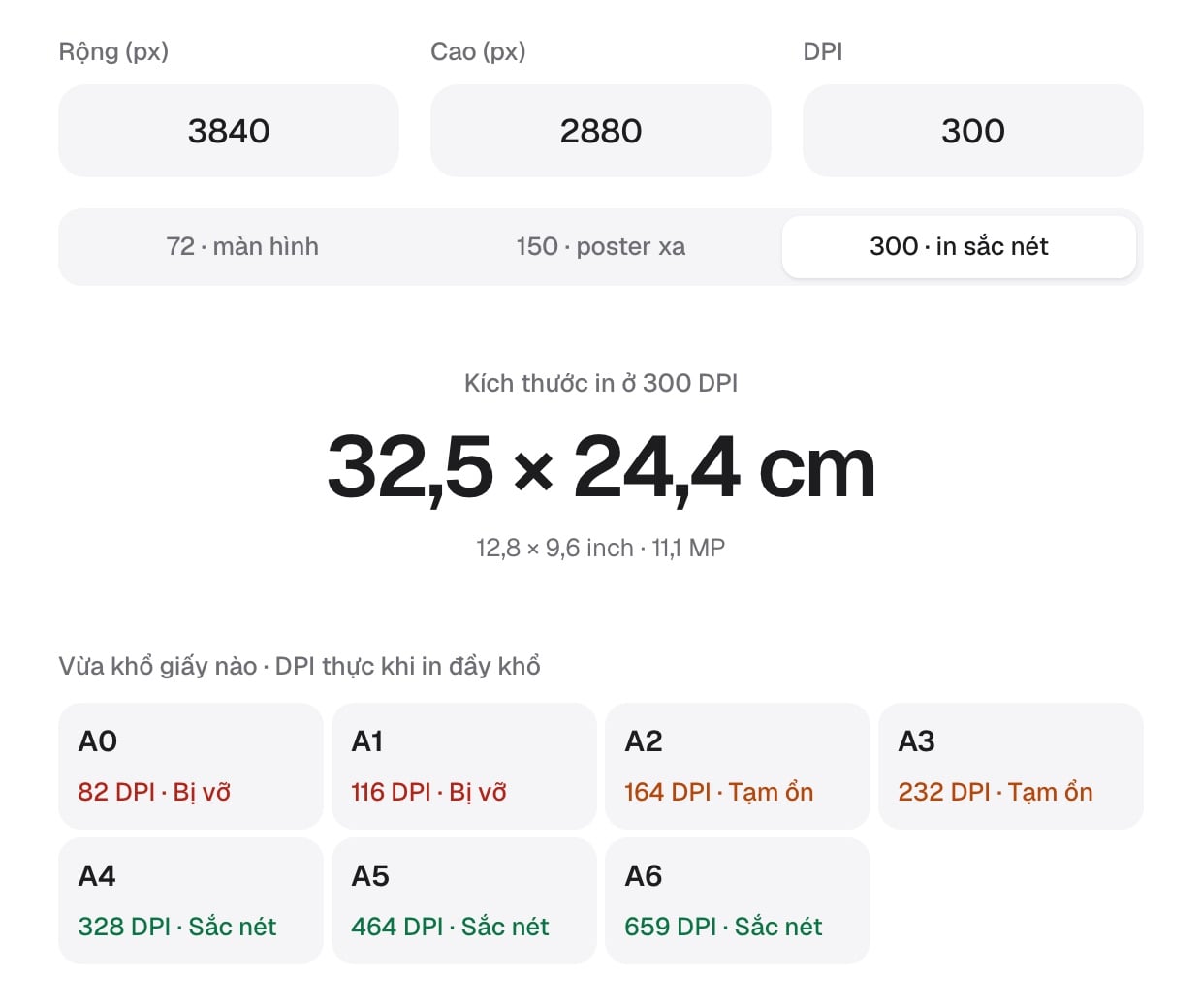
Task: Click the "164 DPI · Tạm ổn" status
Action: point(719,792)
